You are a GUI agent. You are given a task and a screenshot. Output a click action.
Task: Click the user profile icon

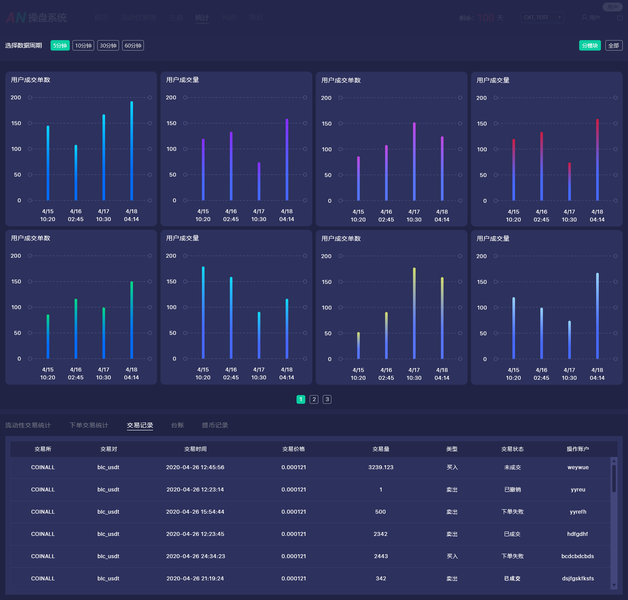click(x=584, y=18)
